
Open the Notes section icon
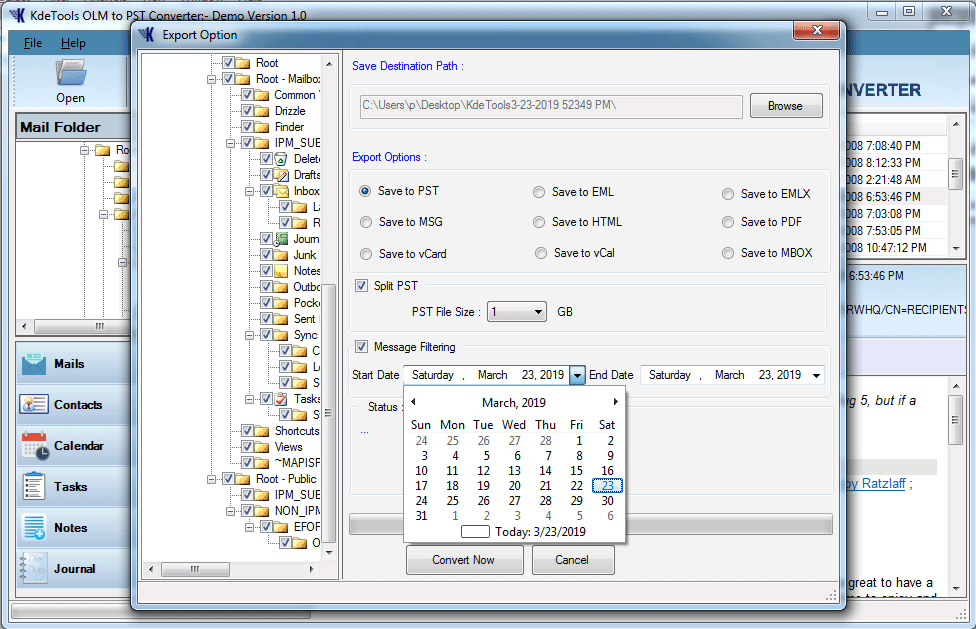(x=34, y=528)
